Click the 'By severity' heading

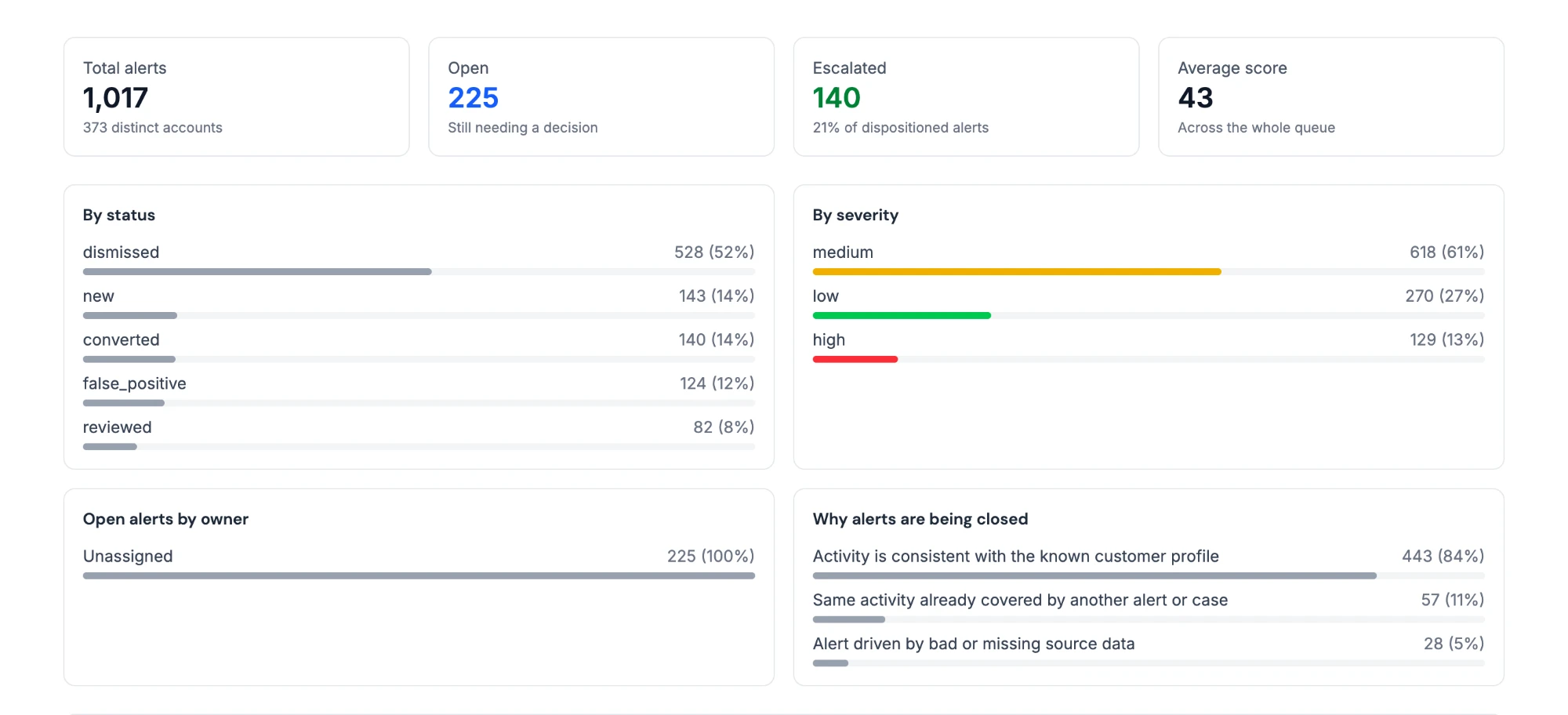855,216
